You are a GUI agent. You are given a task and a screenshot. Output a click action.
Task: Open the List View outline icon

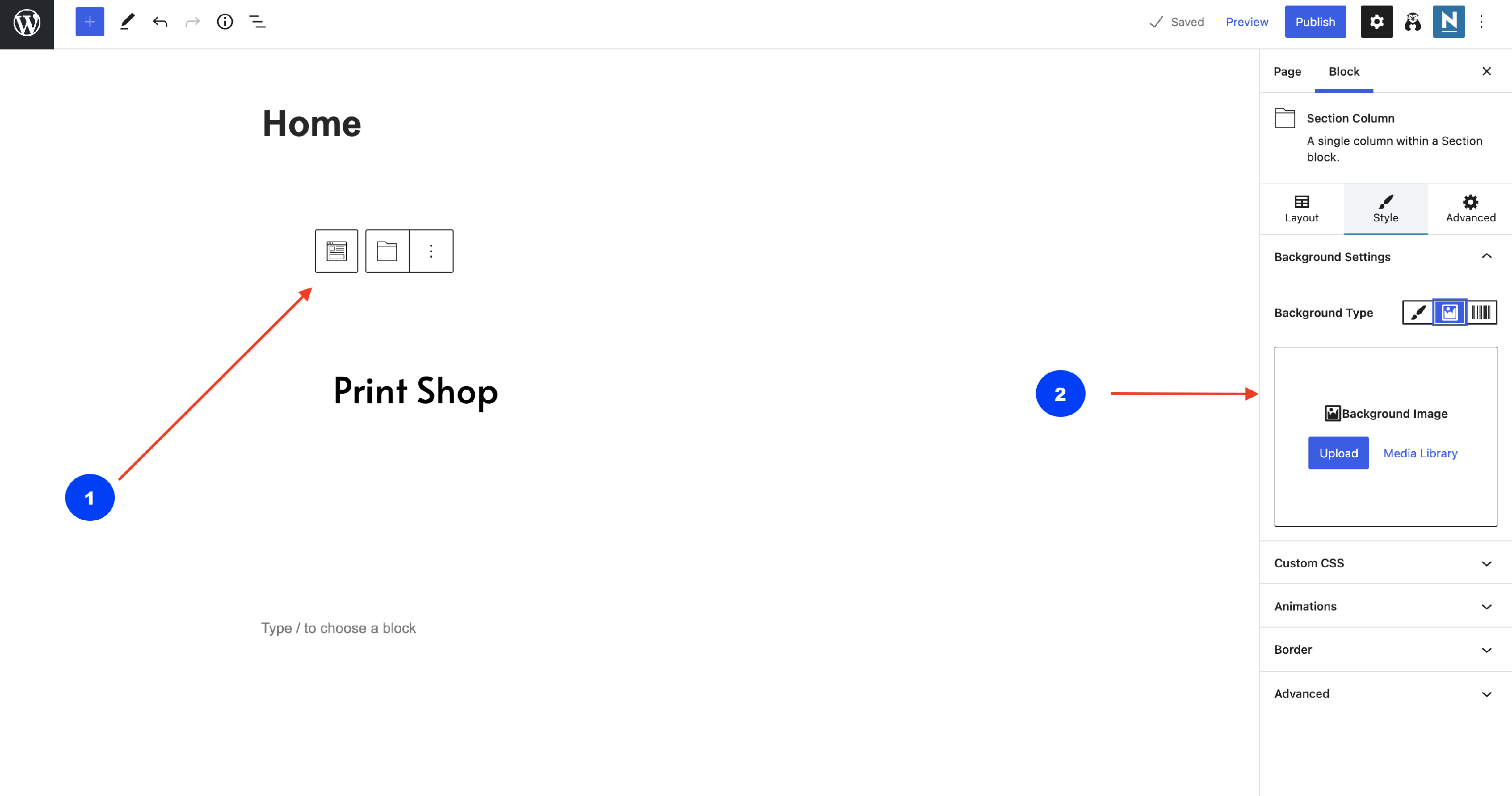[x=257, y=22]
